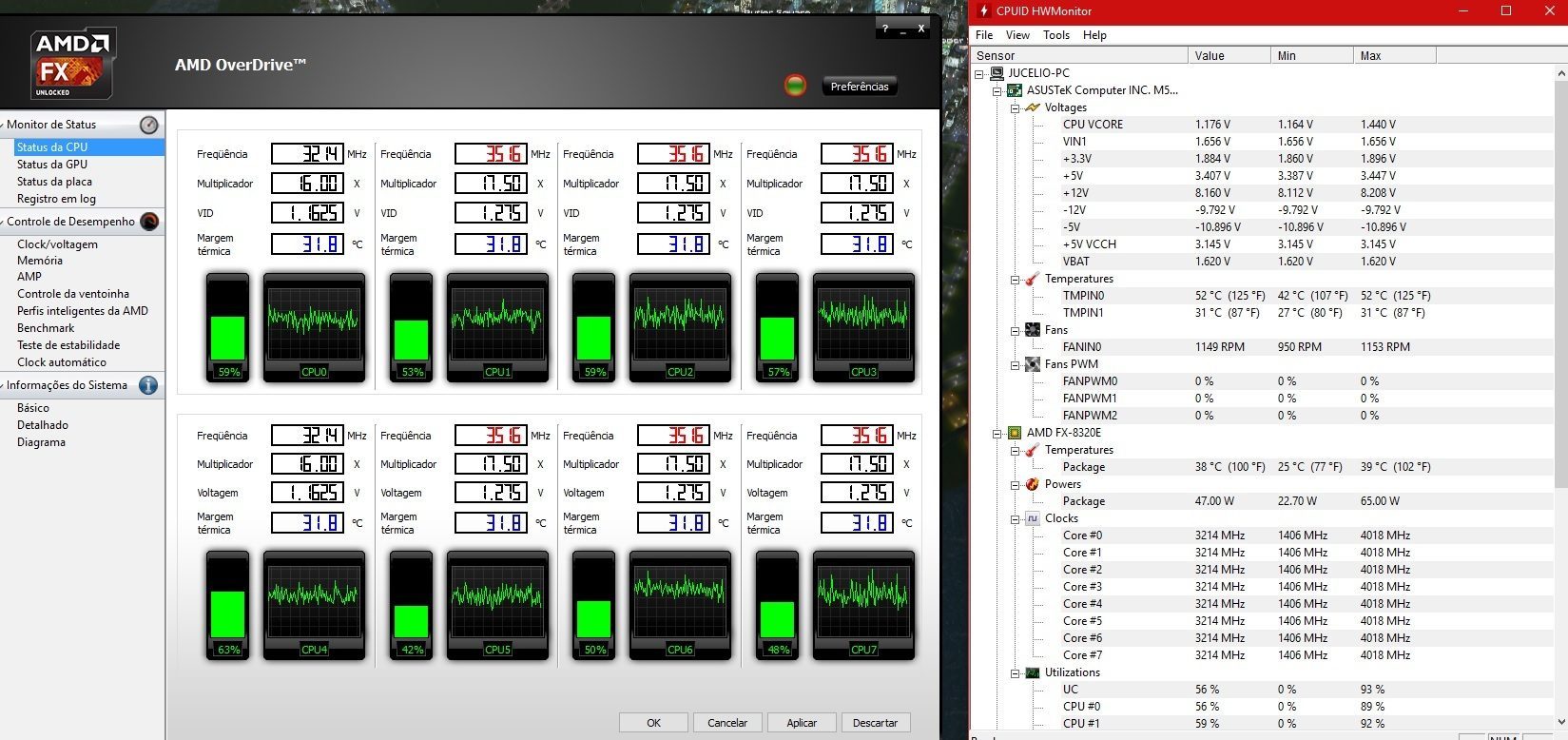The height and width of the screenshot is (740, 1568).
Task: Open the Help menu in HWMonitor
Action: click(x=1094, y=35)
